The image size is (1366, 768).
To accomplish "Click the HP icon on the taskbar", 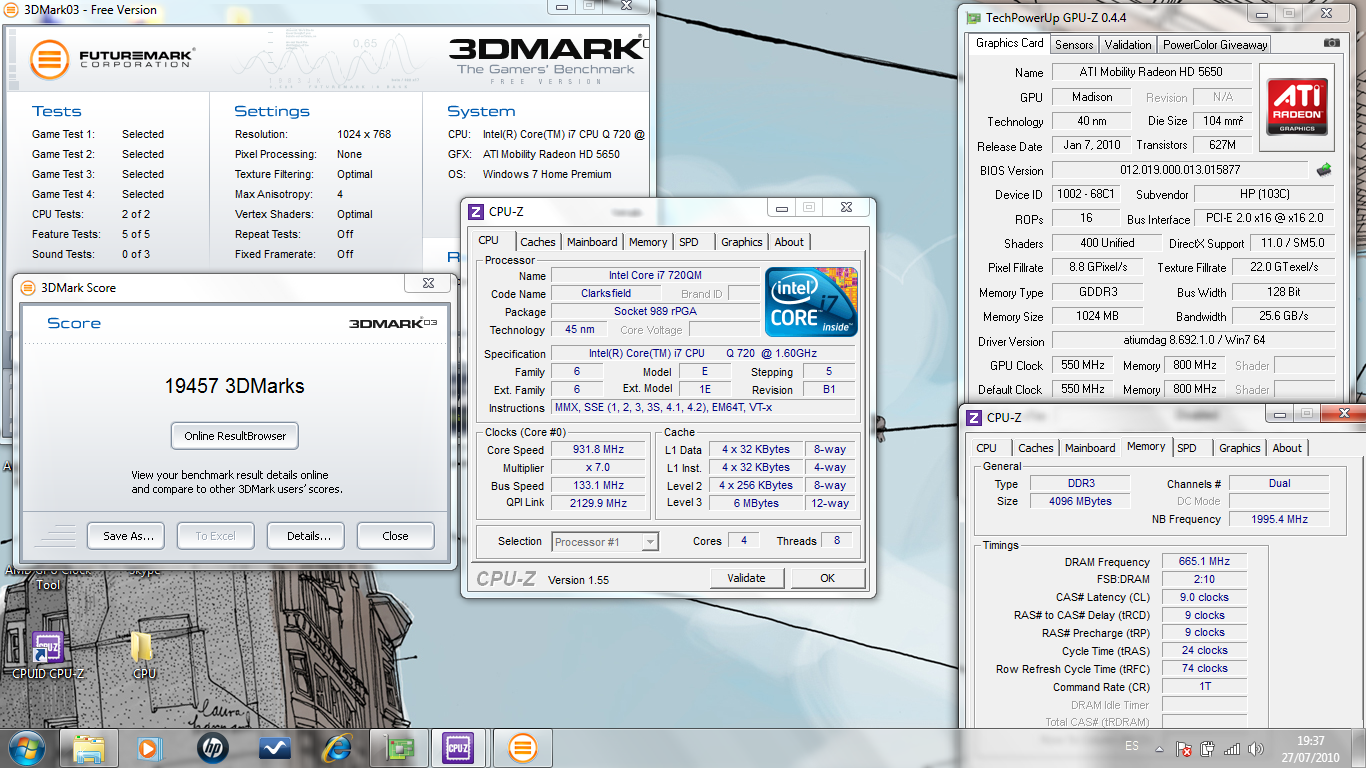I will pos(212,748).
